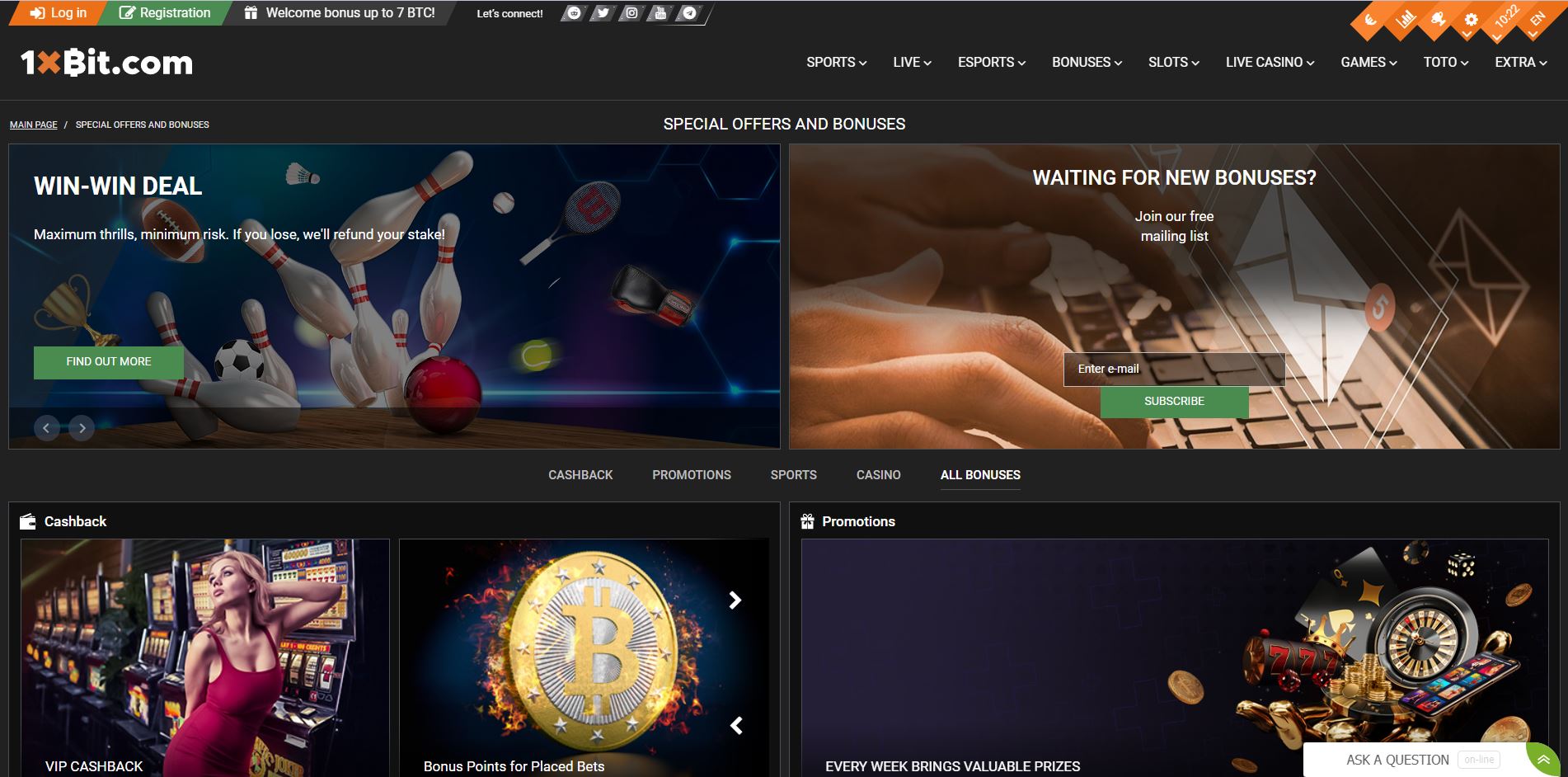
Task: Open the YouTube social link
Action: coord(660,13)
